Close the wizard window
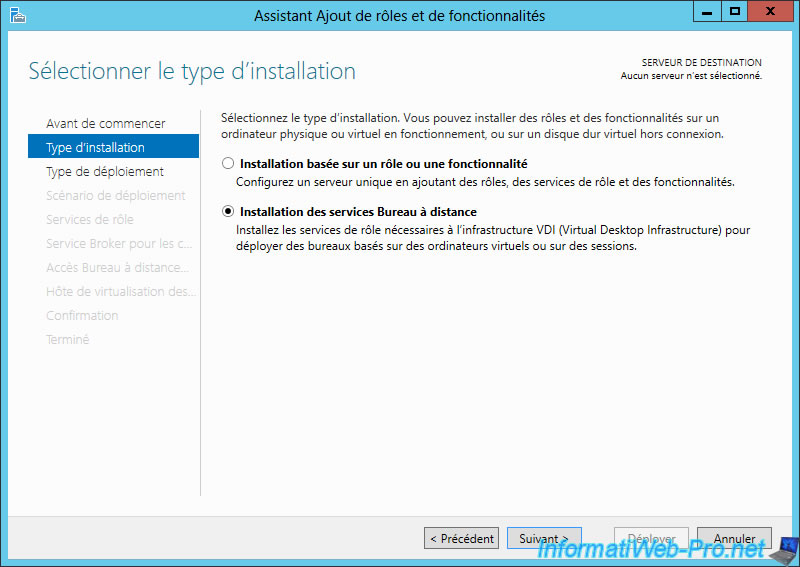 pos(770,12)
